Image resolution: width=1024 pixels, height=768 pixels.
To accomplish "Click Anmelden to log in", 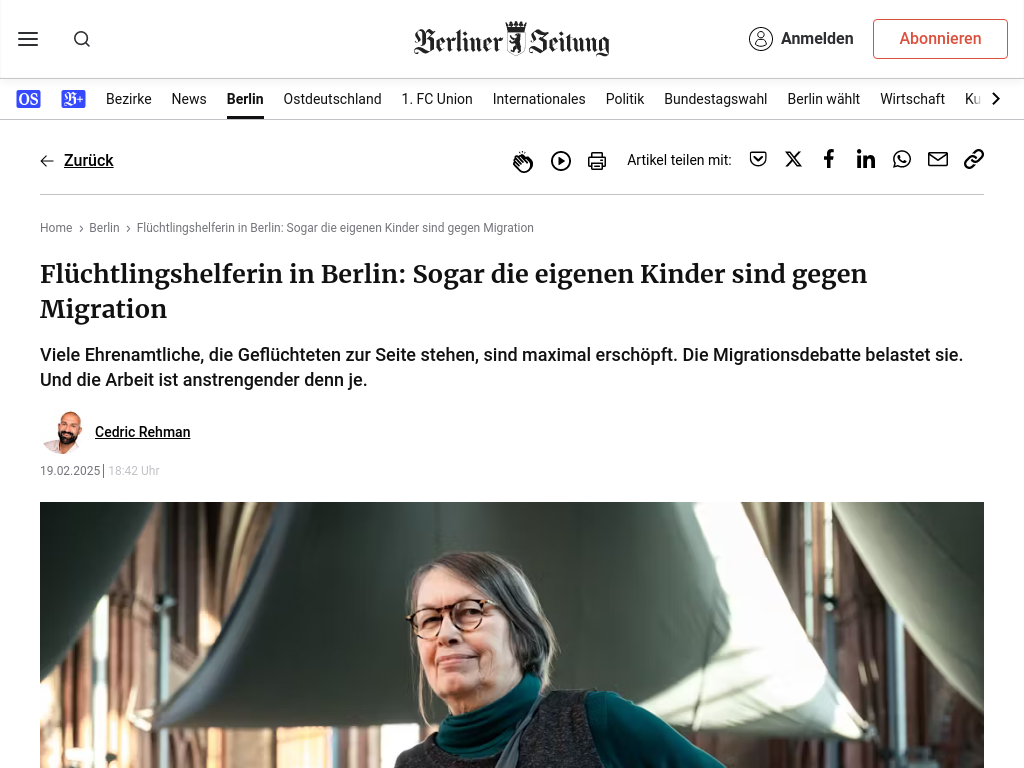I will [801, 39].
